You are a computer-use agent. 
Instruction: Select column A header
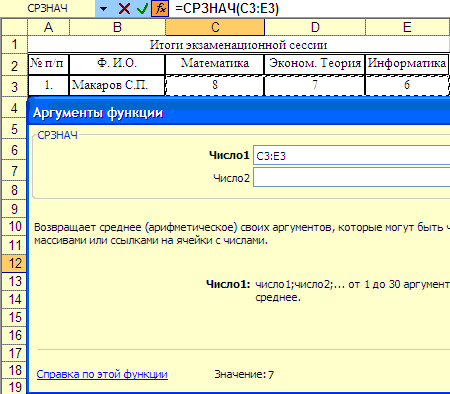pos(49,27)
